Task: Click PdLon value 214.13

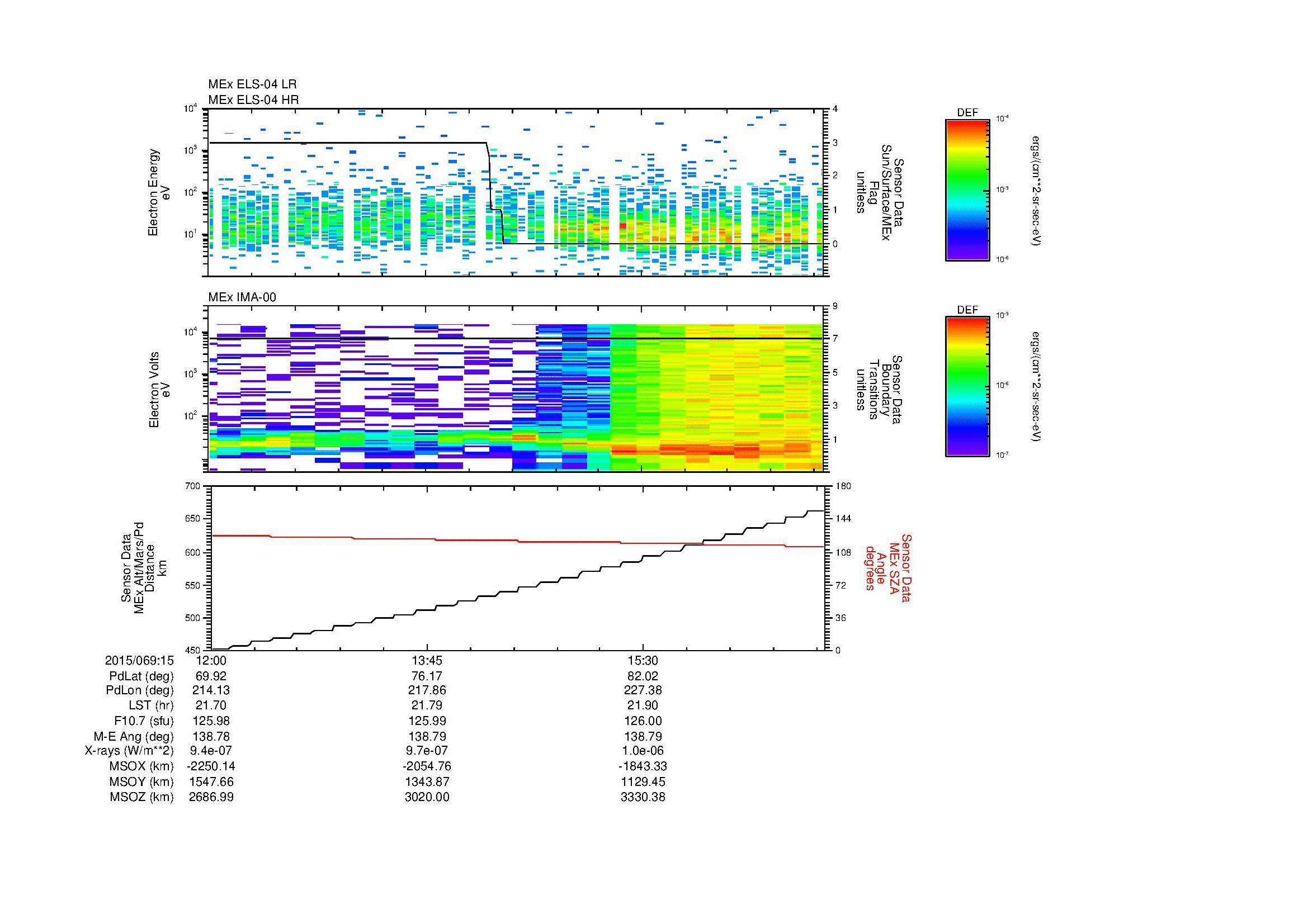Action: click(211, 690)
